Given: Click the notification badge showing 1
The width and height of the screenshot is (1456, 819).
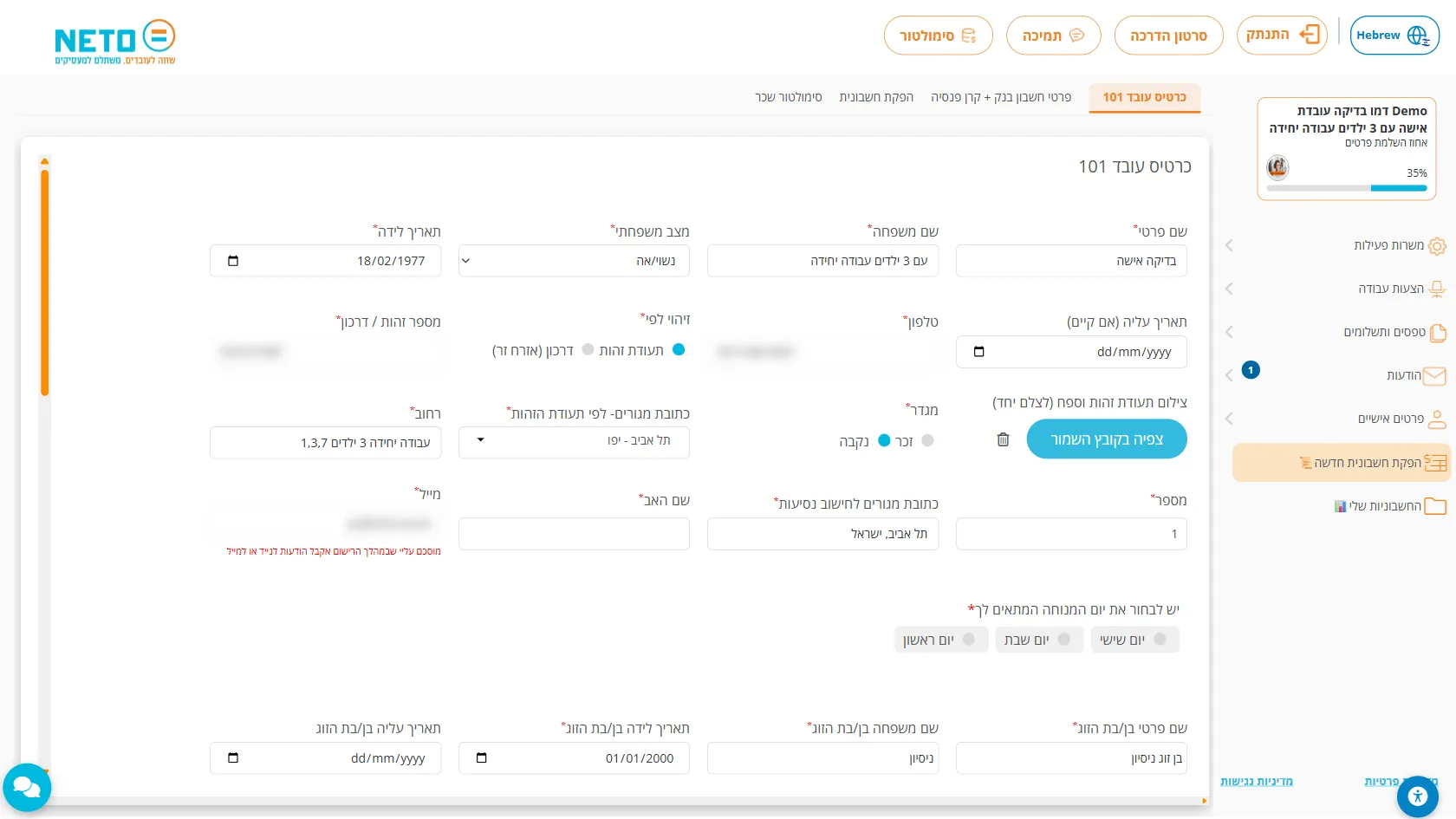Looking at the screenshot, I should pyautogui.click(x=1251, y=370).
